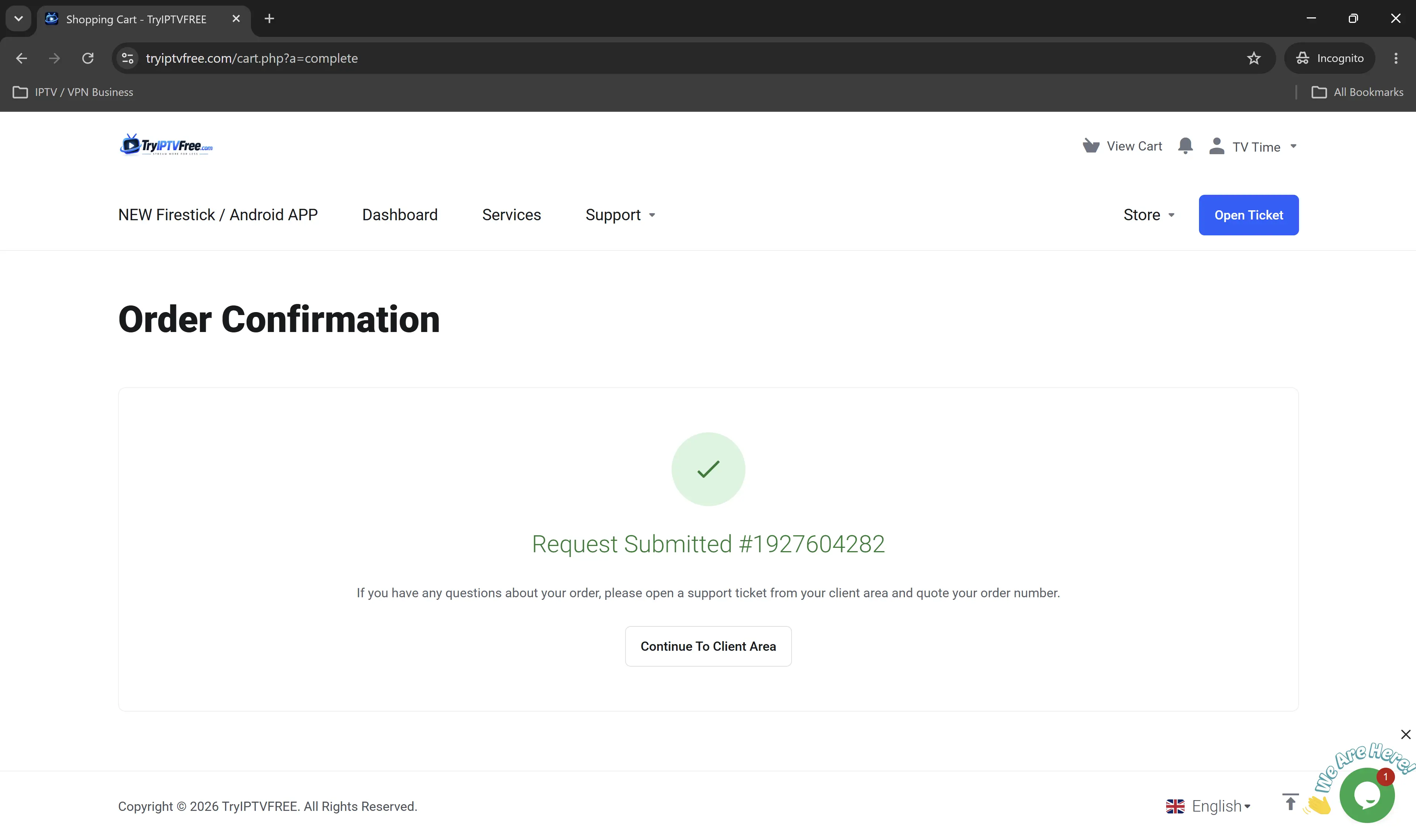Click the View Cart basket link

click(x=1122, y=146)
